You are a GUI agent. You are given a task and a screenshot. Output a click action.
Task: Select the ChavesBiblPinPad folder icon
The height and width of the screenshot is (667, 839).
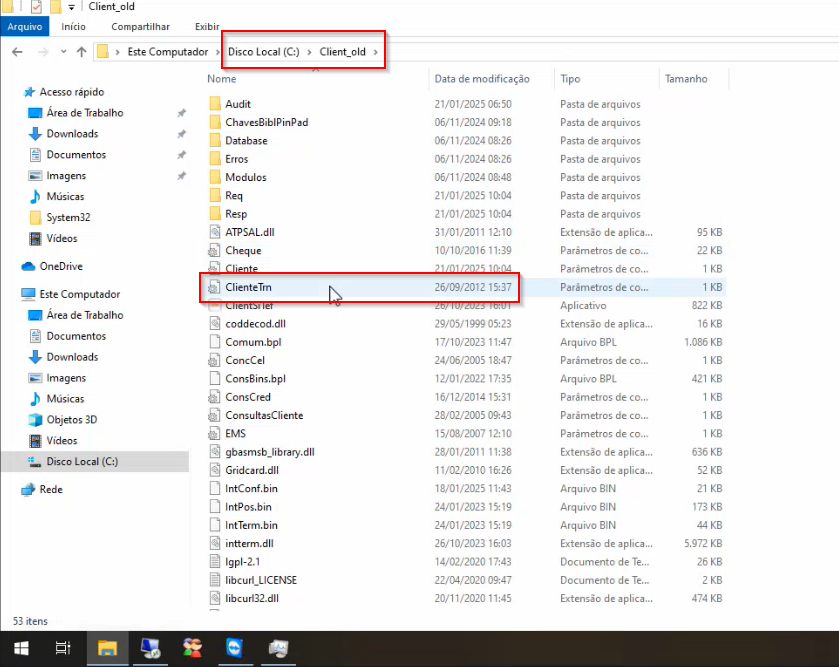(x=215, y=122)
